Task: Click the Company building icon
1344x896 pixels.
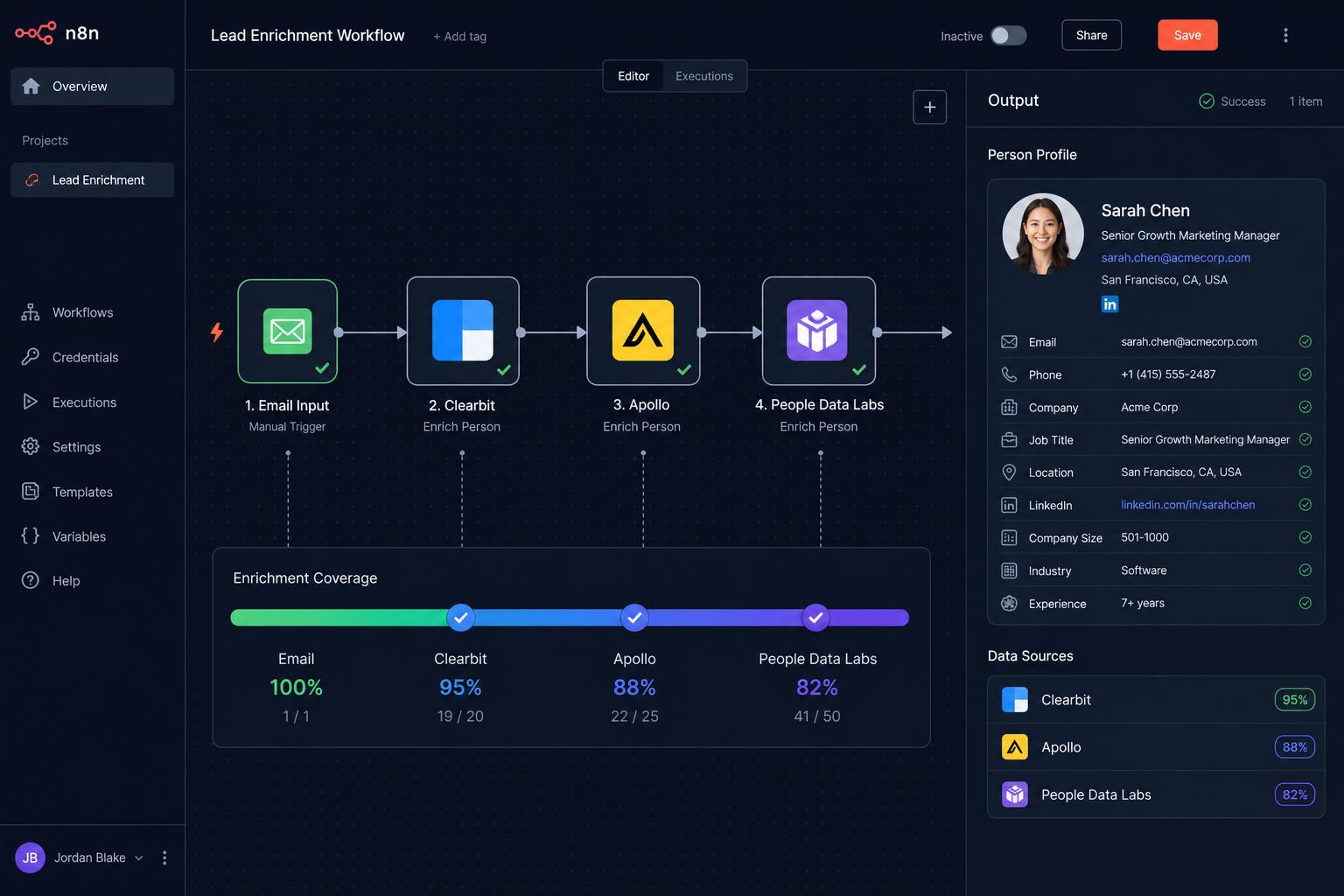Action: coord(1009,407)
